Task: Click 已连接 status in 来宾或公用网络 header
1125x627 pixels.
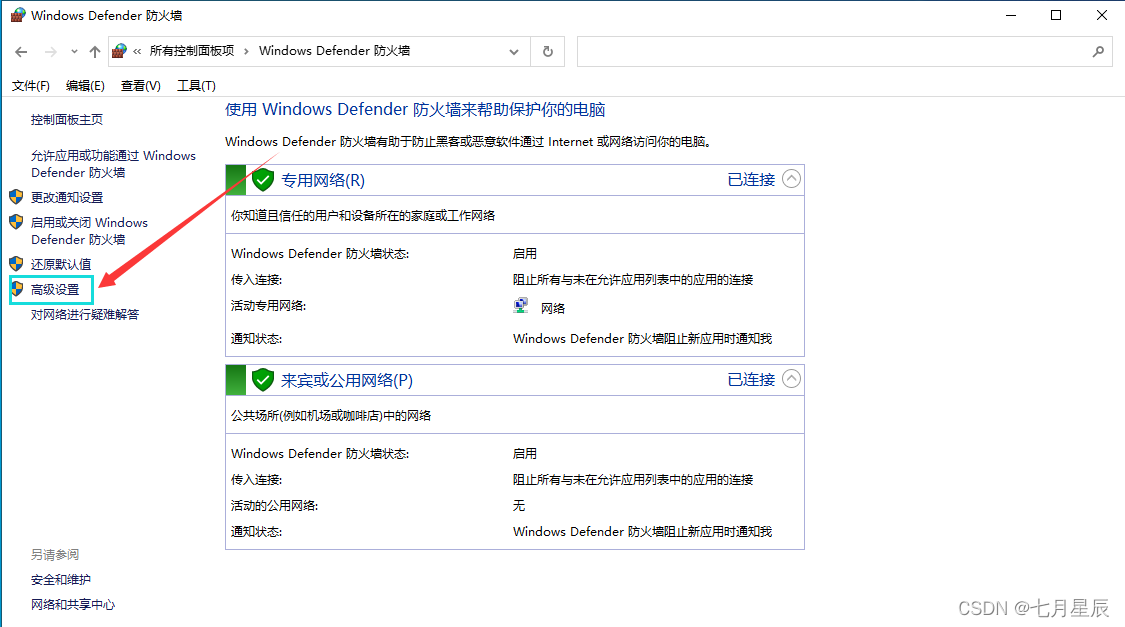Action: pos(751,380)
